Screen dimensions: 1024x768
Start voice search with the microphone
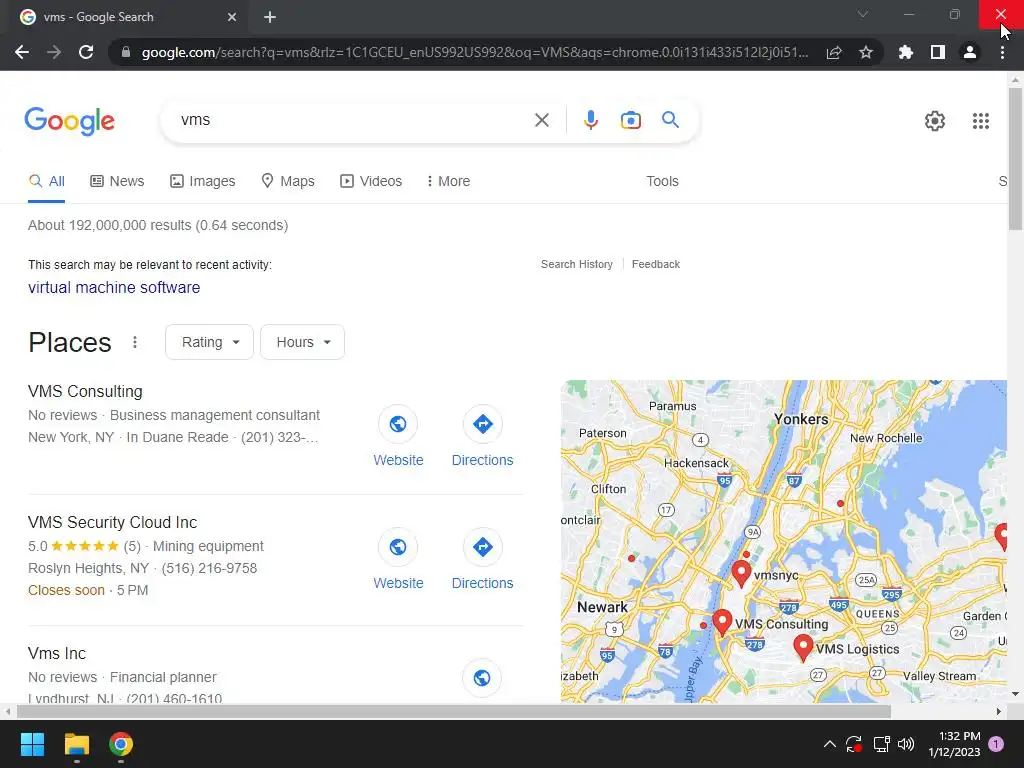click(591, 120)
